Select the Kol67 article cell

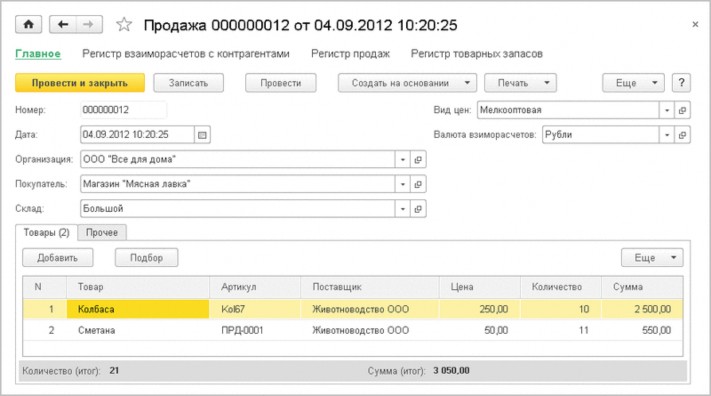click(x=255, y=309)
